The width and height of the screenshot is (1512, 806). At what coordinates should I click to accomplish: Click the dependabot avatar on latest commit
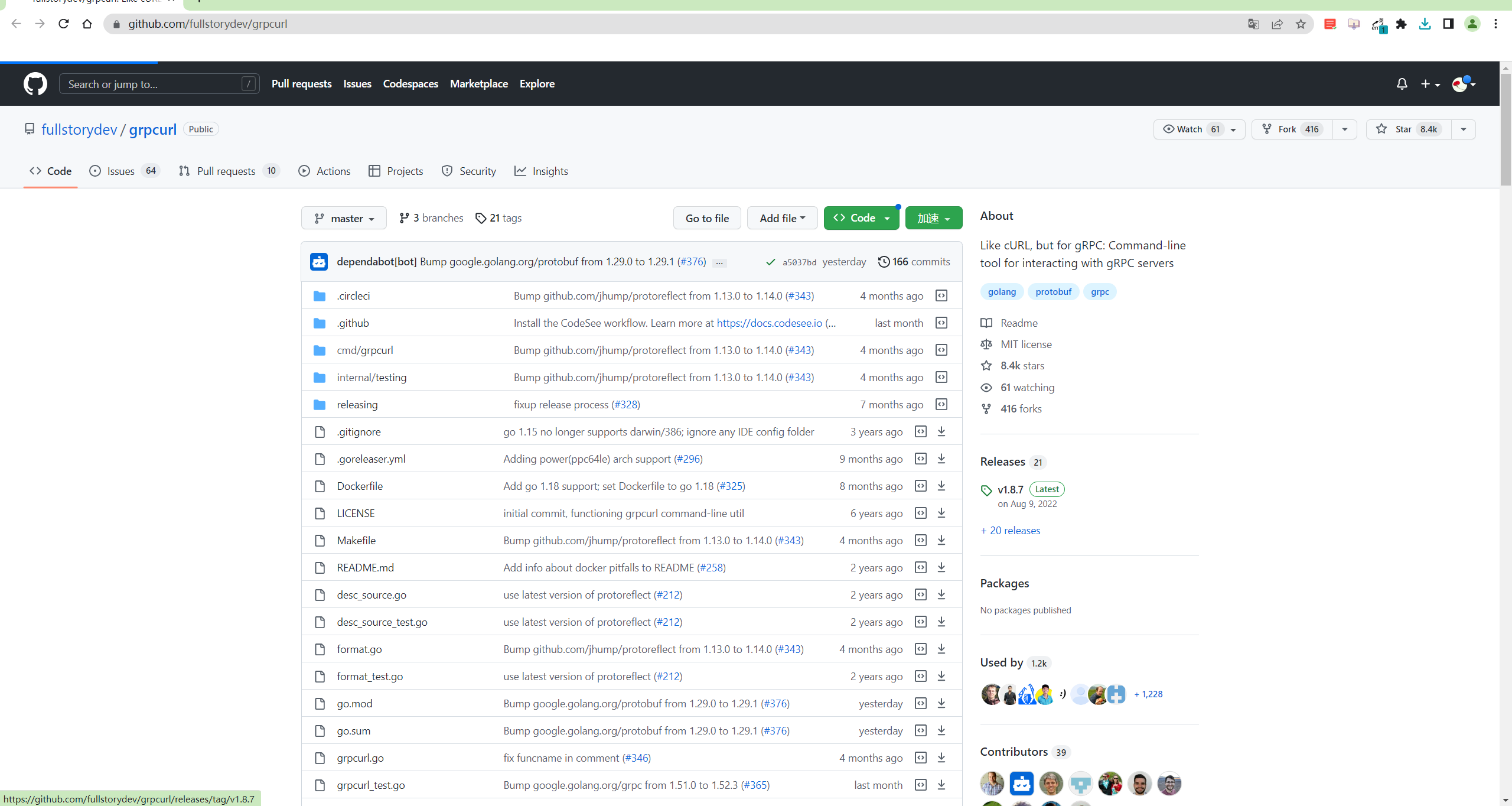click(319, 262)
